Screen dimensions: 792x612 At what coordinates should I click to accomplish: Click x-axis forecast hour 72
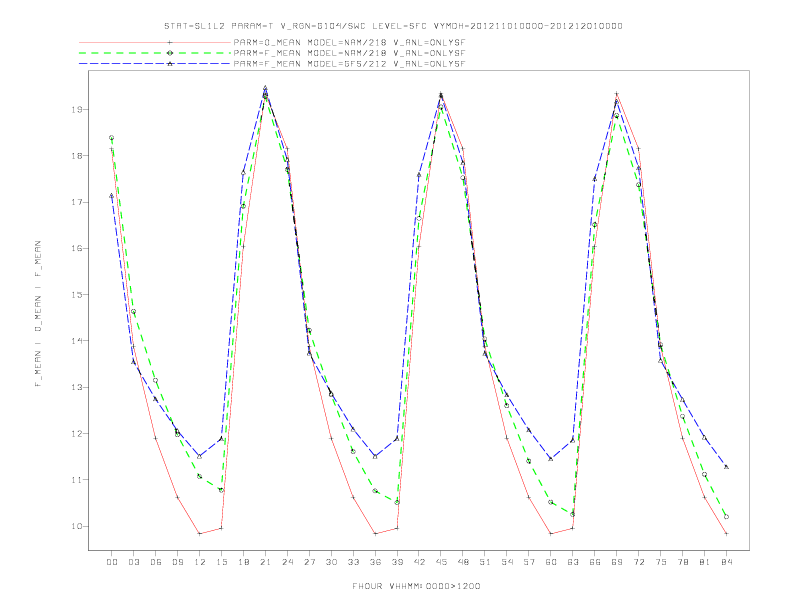(x=639, y=562)
